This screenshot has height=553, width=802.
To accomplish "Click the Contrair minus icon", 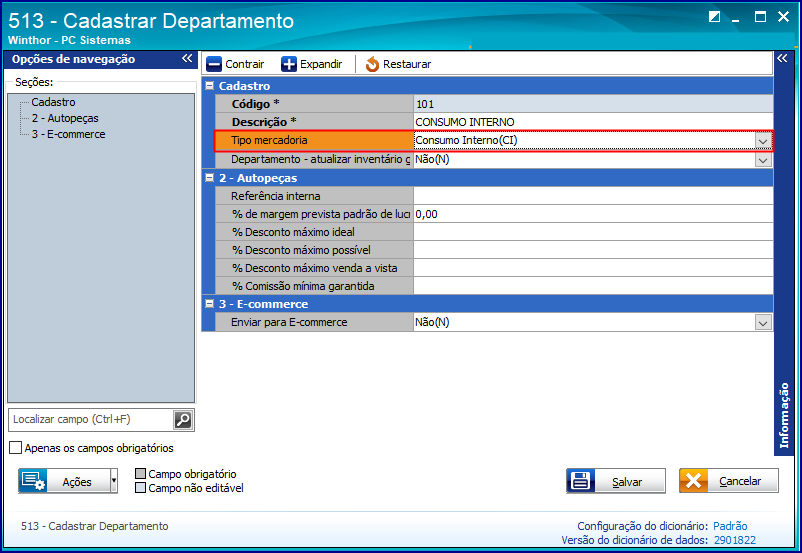I will pyautogui.click(x=214, y=64).
